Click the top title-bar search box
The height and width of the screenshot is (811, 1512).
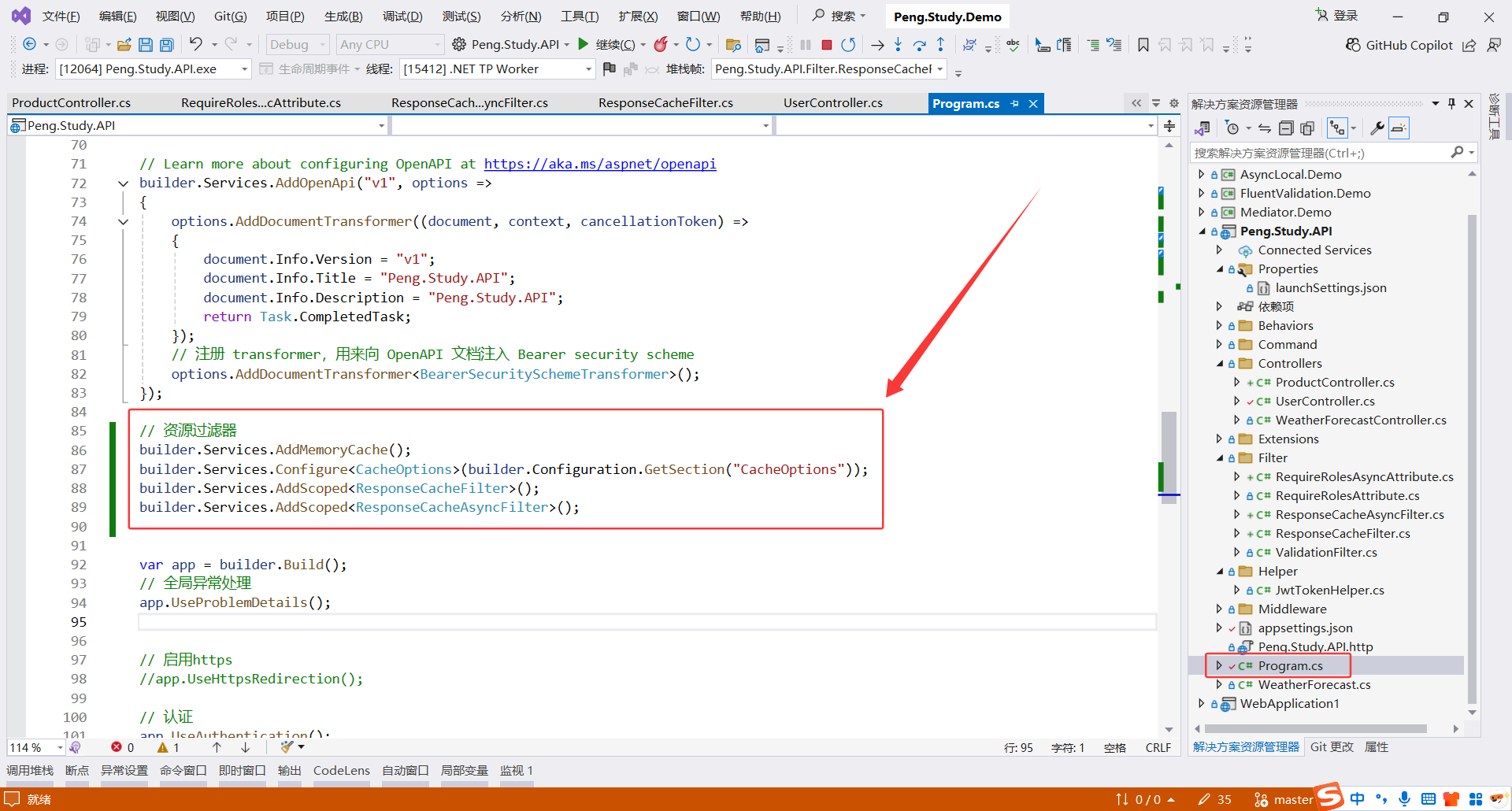[839, 16]
